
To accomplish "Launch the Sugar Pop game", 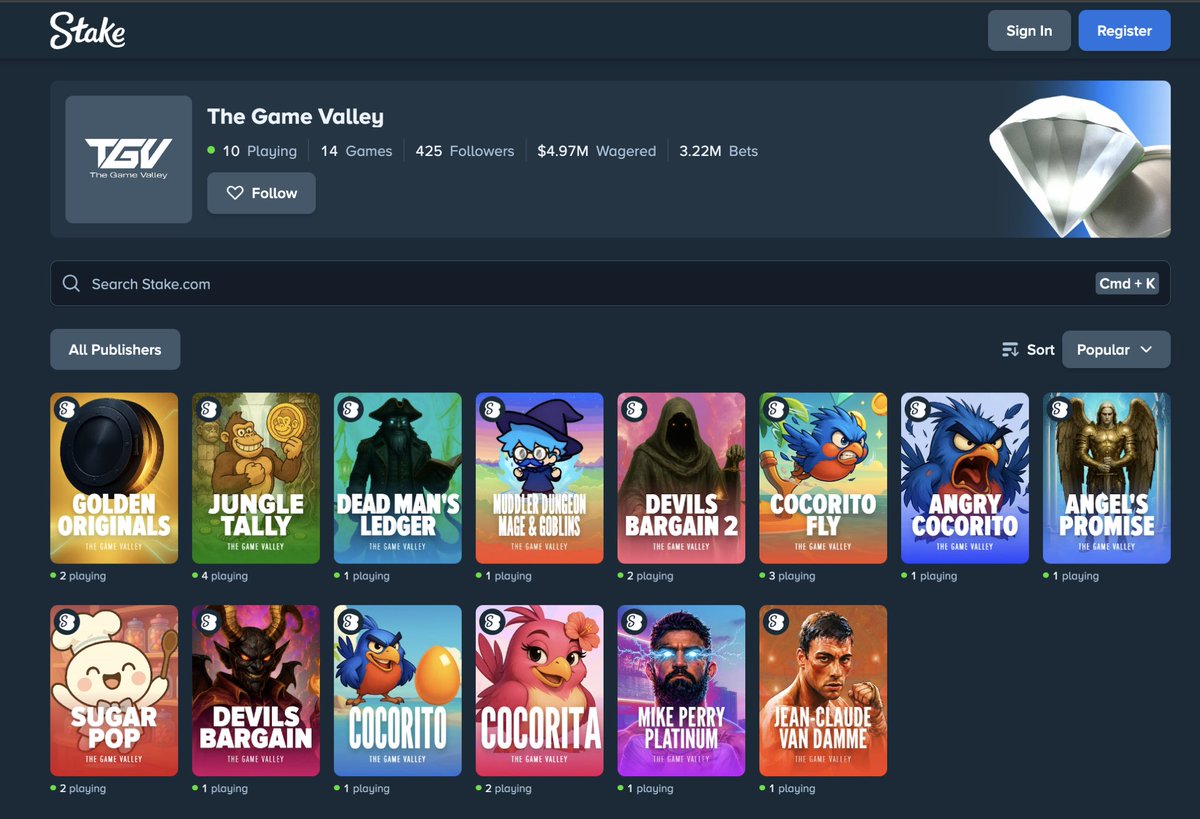I will click(114, 691).
